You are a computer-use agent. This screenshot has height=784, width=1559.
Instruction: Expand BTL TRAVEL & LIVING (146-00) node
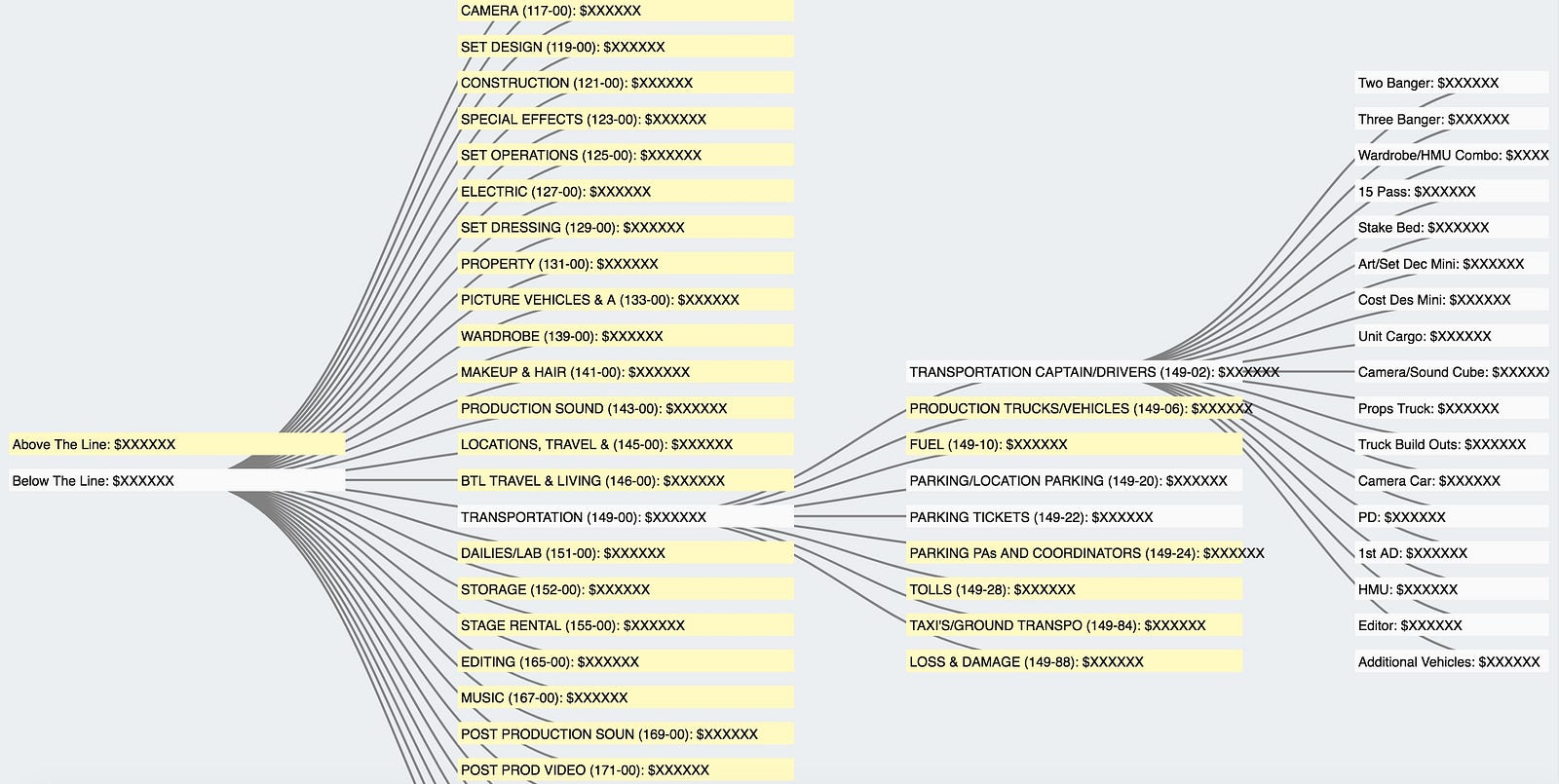tap(626, 480)
